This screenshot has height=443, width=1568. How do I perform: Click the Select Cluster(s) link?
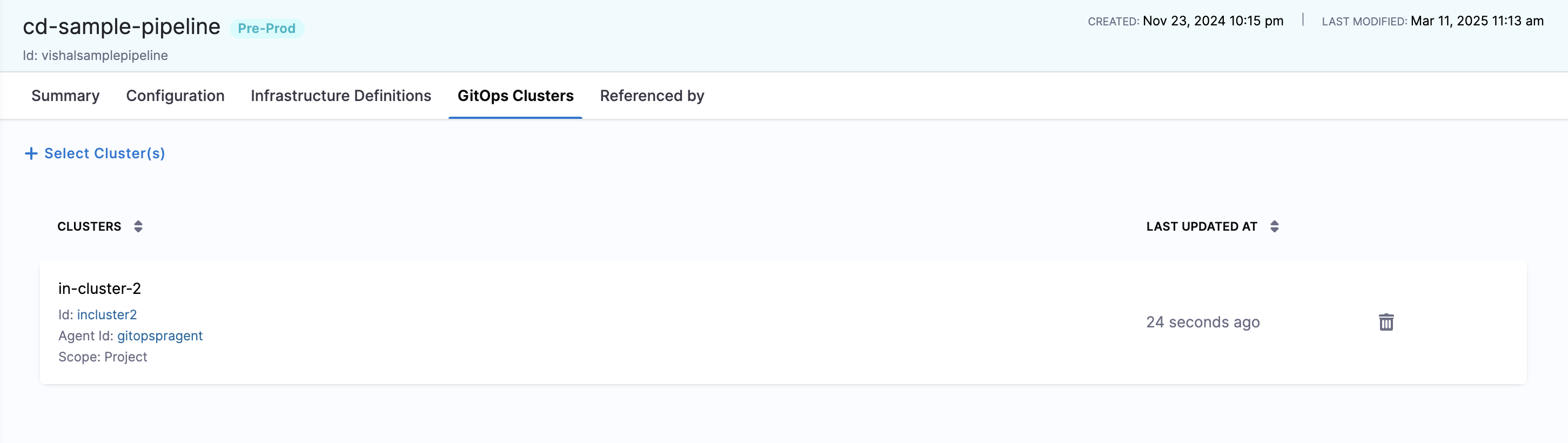click(x=105, y=153)
